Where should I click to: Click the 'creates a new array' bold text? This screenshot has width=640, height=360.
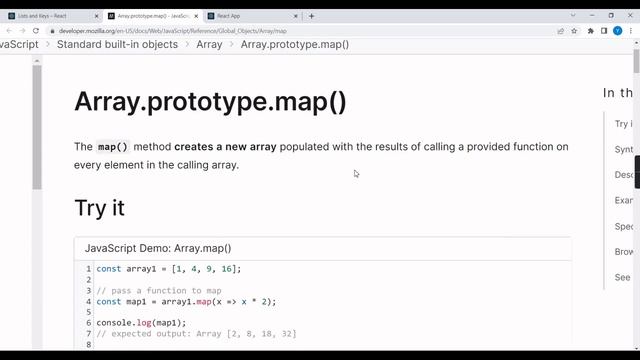[x=225, y=147]
